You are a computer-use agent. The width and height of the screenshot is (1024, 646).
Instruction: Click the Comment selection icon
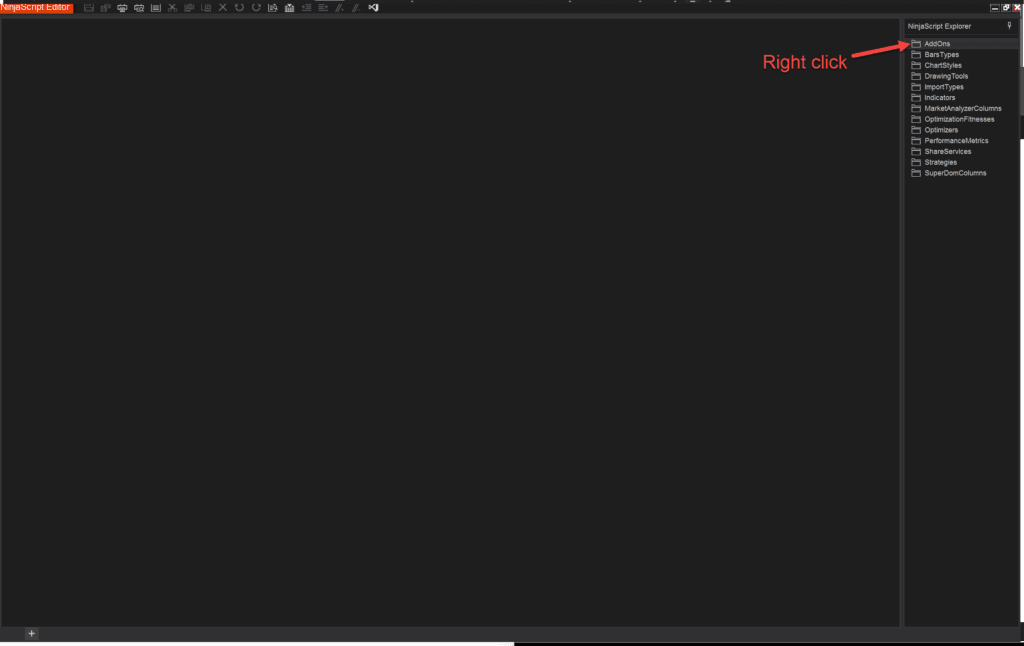(x=340, y=8)
